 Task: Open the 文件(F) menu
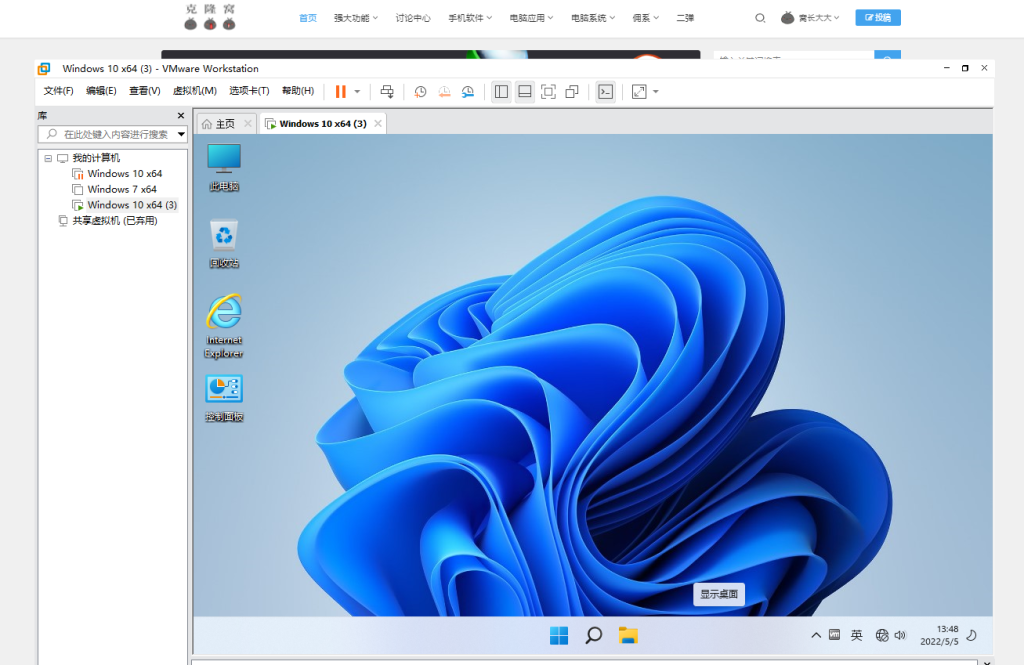click(x=58, y=91)
